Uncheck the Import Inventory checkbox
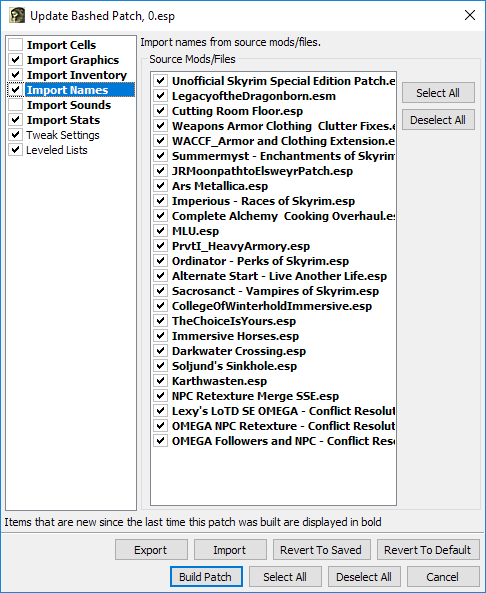 coord(16,75)
